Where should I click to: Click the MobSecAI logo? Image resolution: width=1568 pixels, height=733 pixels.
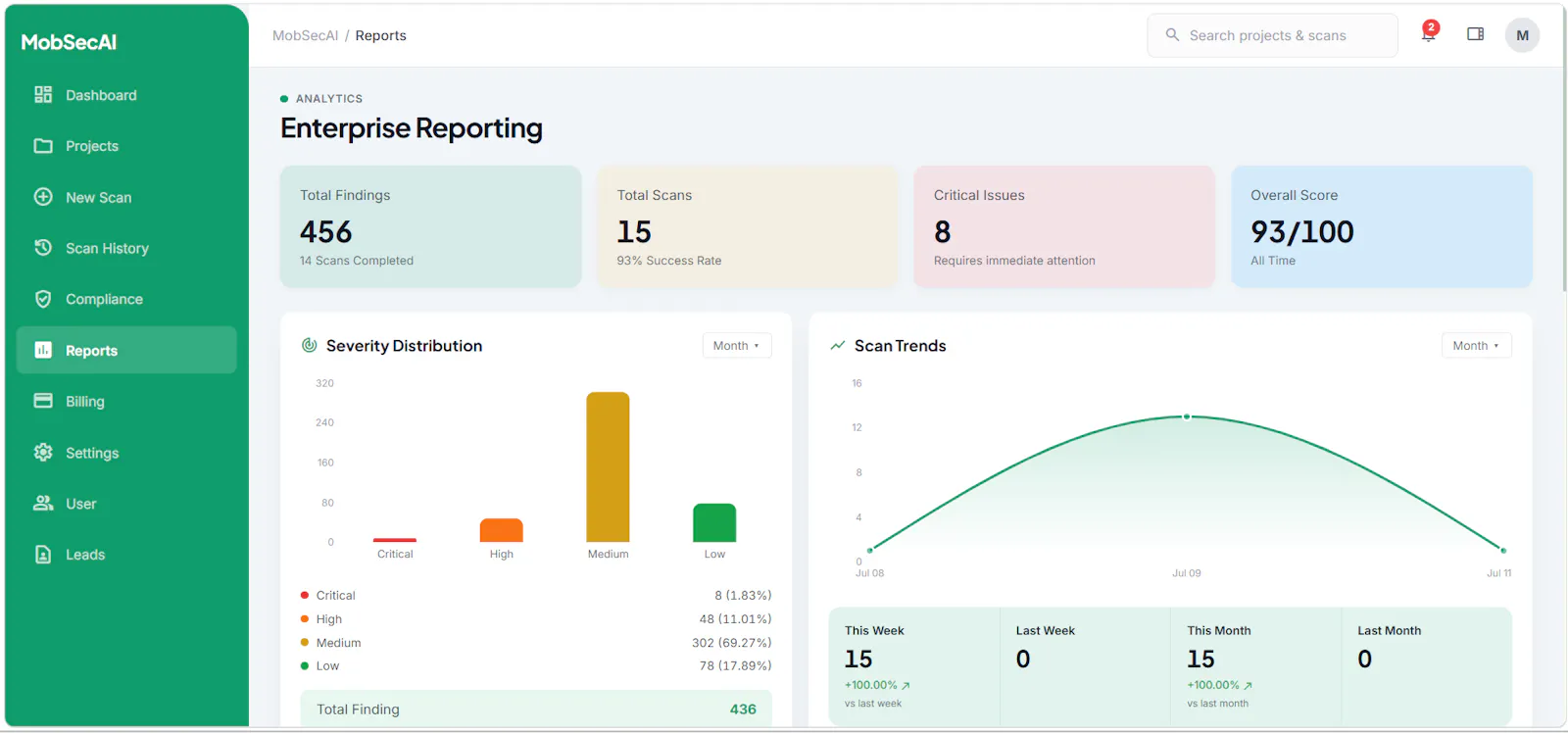(x=69, y=42)
